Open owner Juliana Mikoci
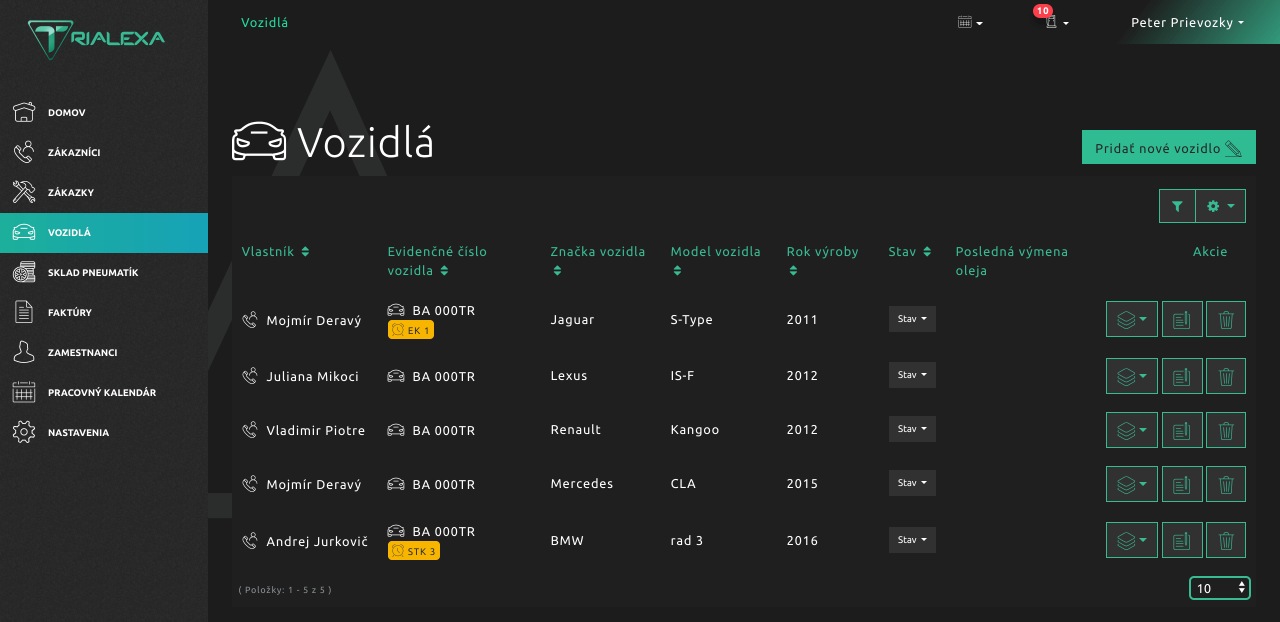This screenshot has width=1280, height=622. (x=312, y=376)
